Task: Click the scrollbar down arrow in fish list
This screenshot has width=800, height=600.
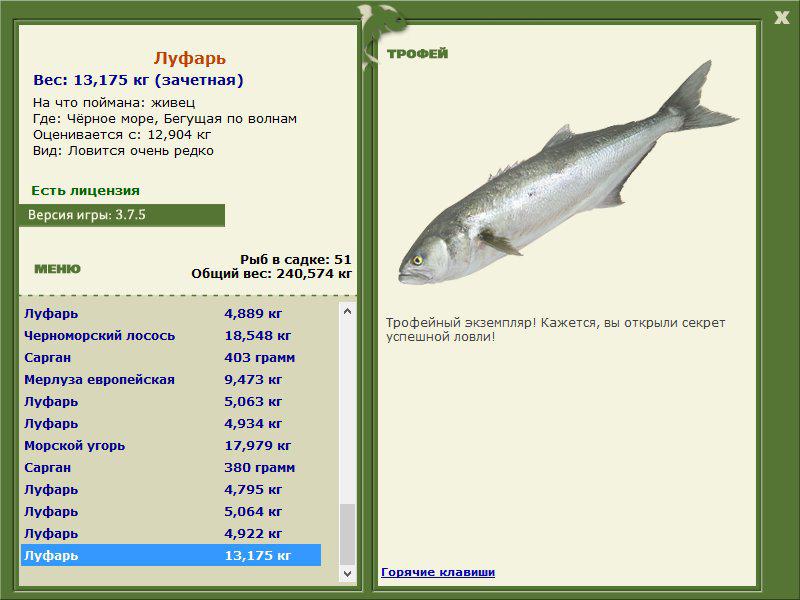Action: pyautogui.click(x=347, y=573)
